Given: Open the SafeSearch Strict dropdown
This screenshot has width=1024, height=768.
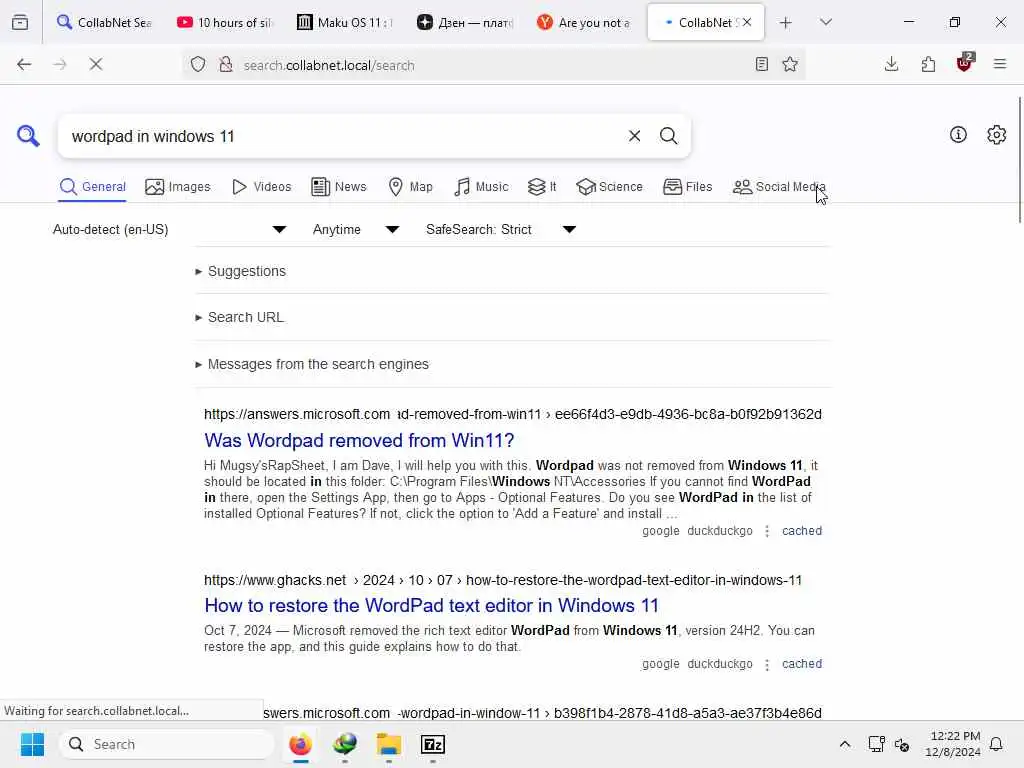Looking at the screenshot, I should tap(501, 229).
